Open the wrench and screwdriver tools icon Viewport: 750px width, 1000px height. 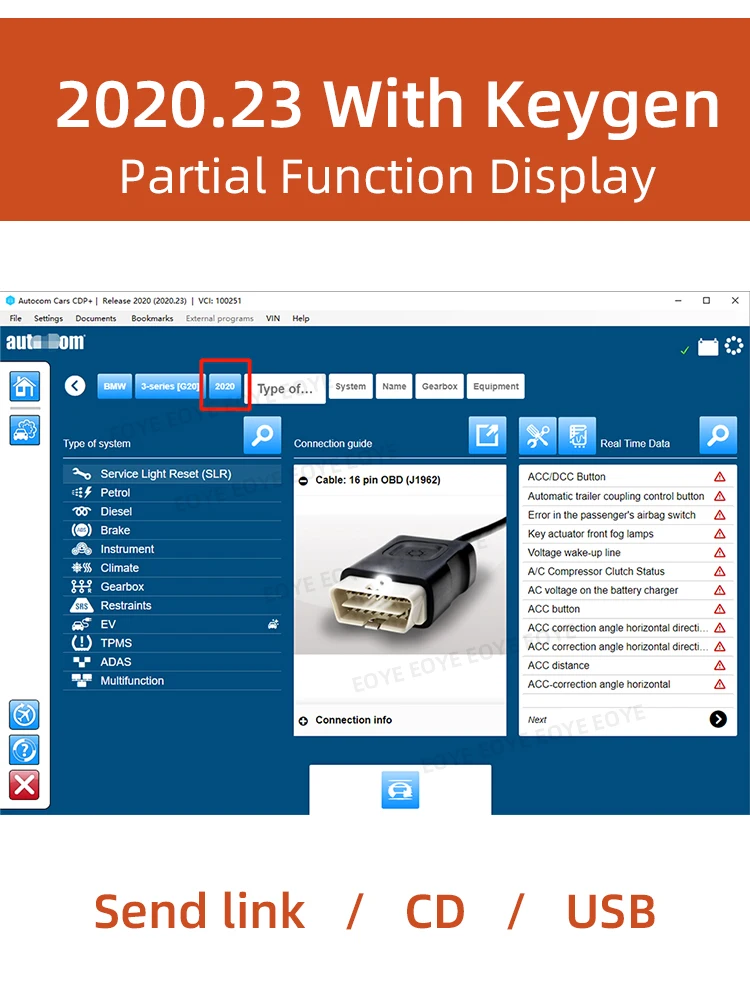tap(538, 436)
